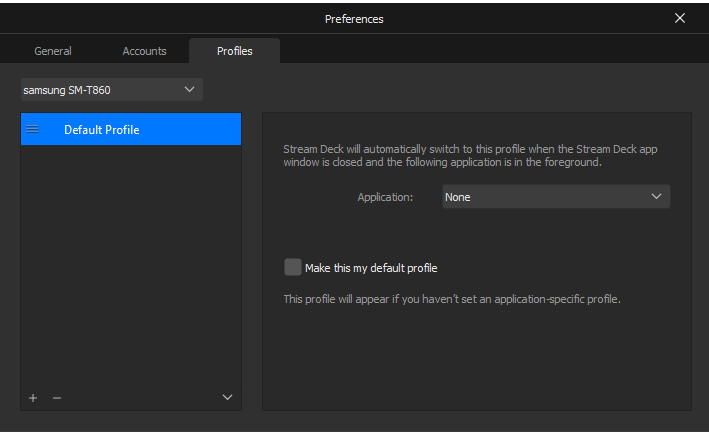This screenshot has height=437, width=709.
Task: Enable the default profile checkbox
Action: (292, 267)
